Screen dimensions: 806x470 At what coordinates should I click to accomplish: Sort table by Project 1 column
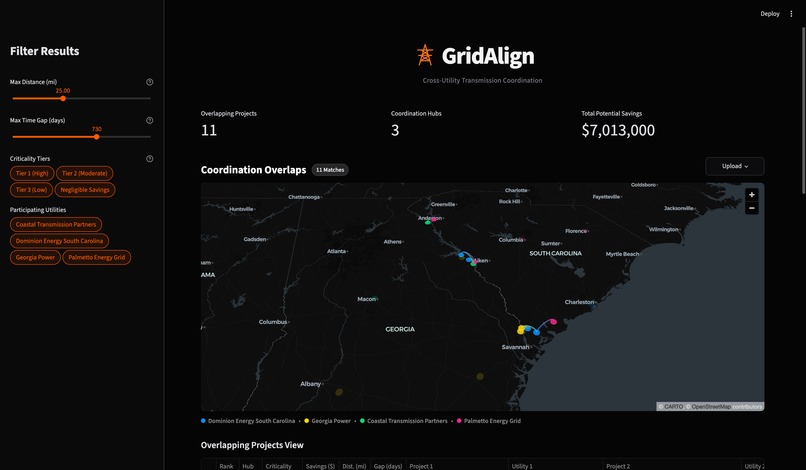coord(457,465)
